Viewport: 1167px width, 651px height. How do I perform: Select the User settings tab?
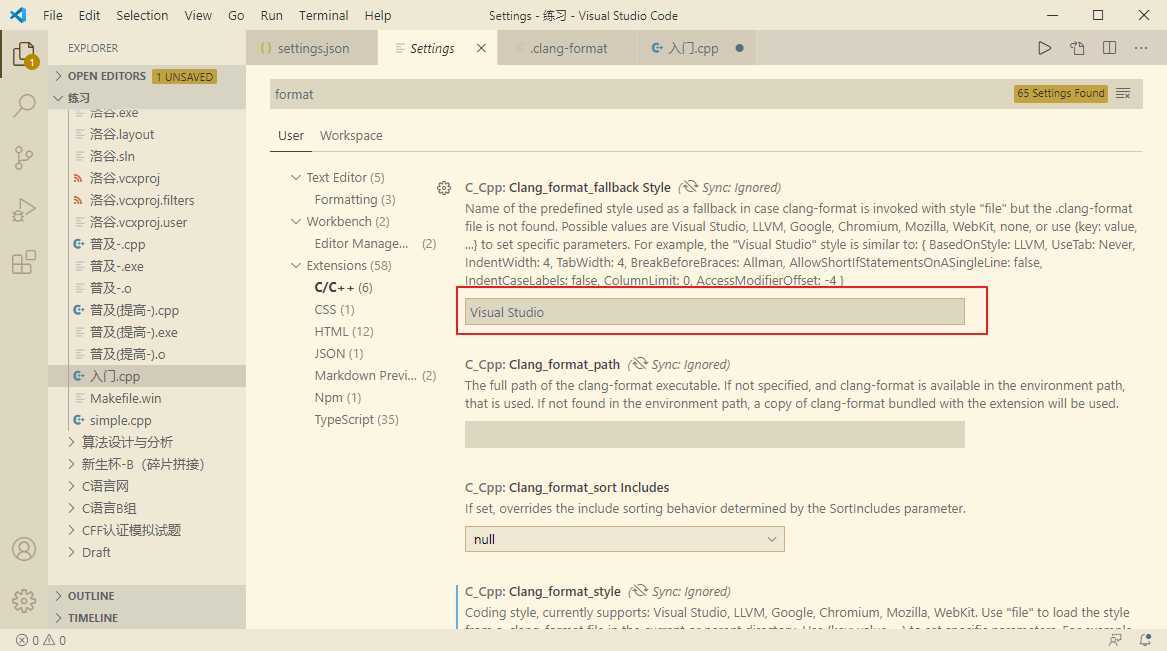point(291,135)
